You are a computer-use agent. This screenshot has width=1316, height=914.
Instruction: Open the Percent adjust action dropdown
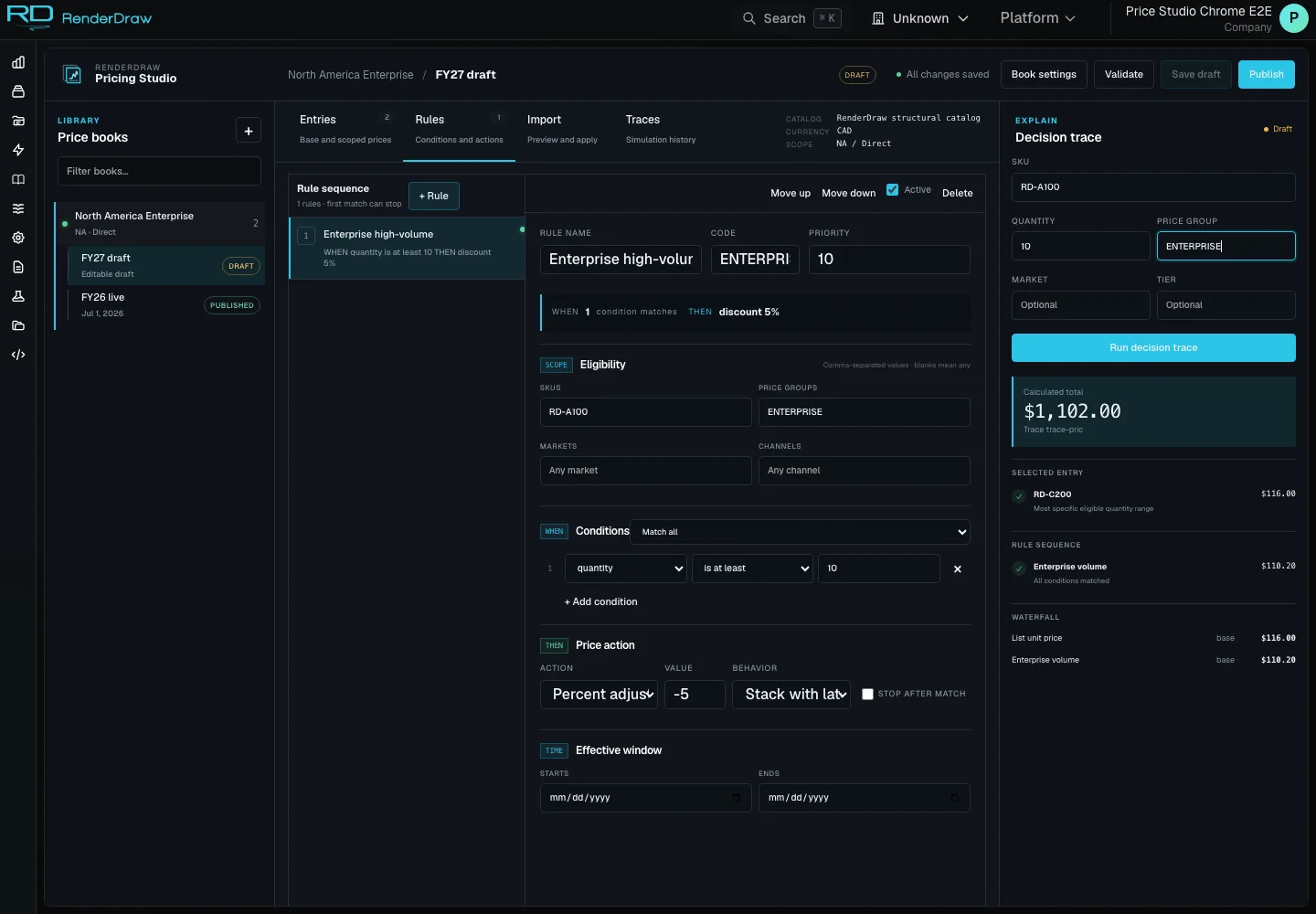pos(600,695)
